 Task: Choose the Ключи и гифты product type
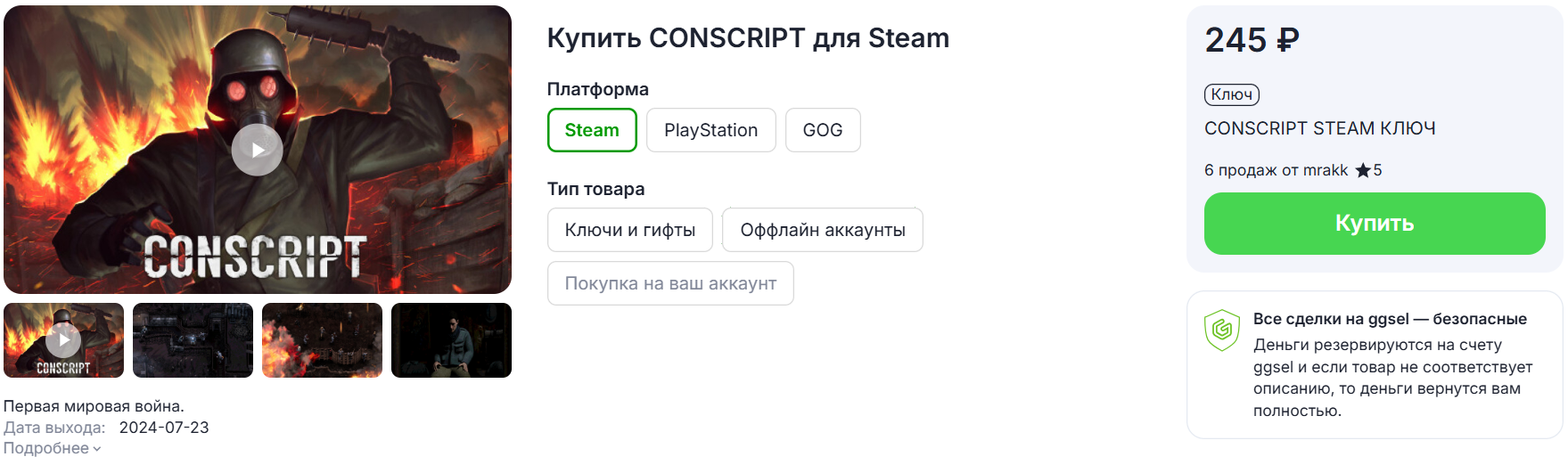629,230
